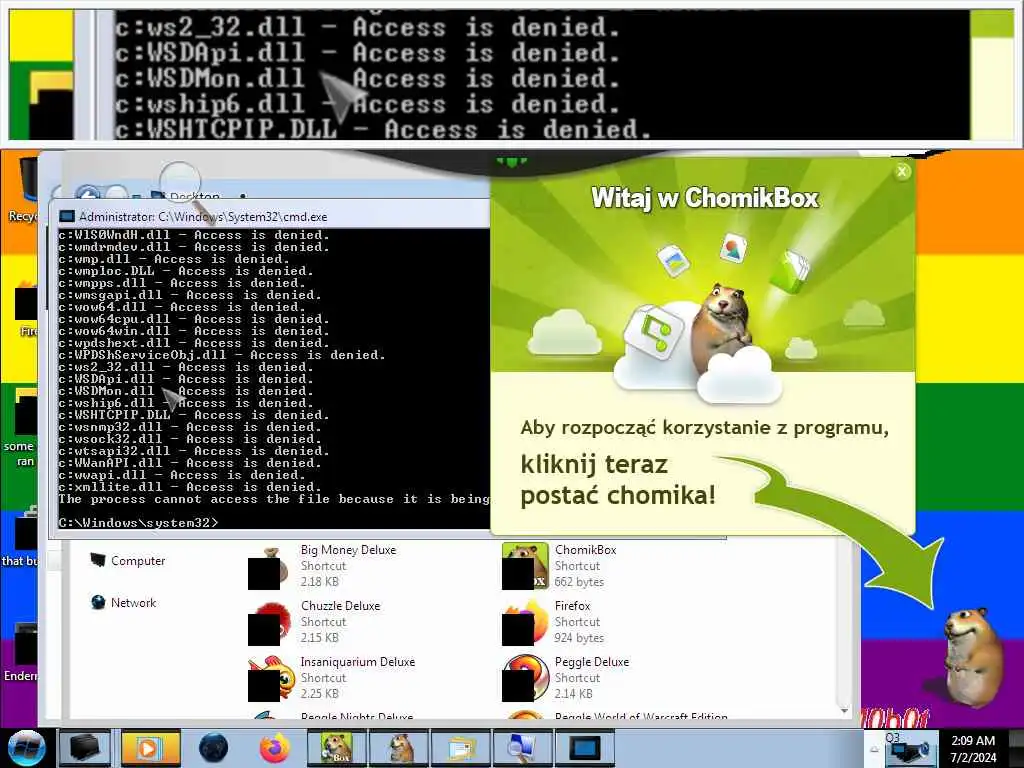Viewport: 1024px width, 768px height.
Task: Select the Peggle Deluxe shortcut icon
Action: [x=524, y=679]
